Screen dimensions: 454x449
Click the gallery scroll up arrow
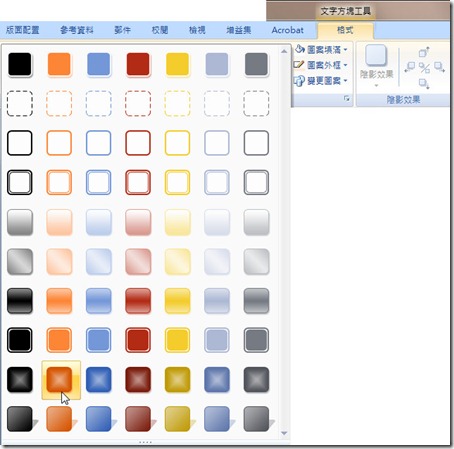click(x=284, y=51)
